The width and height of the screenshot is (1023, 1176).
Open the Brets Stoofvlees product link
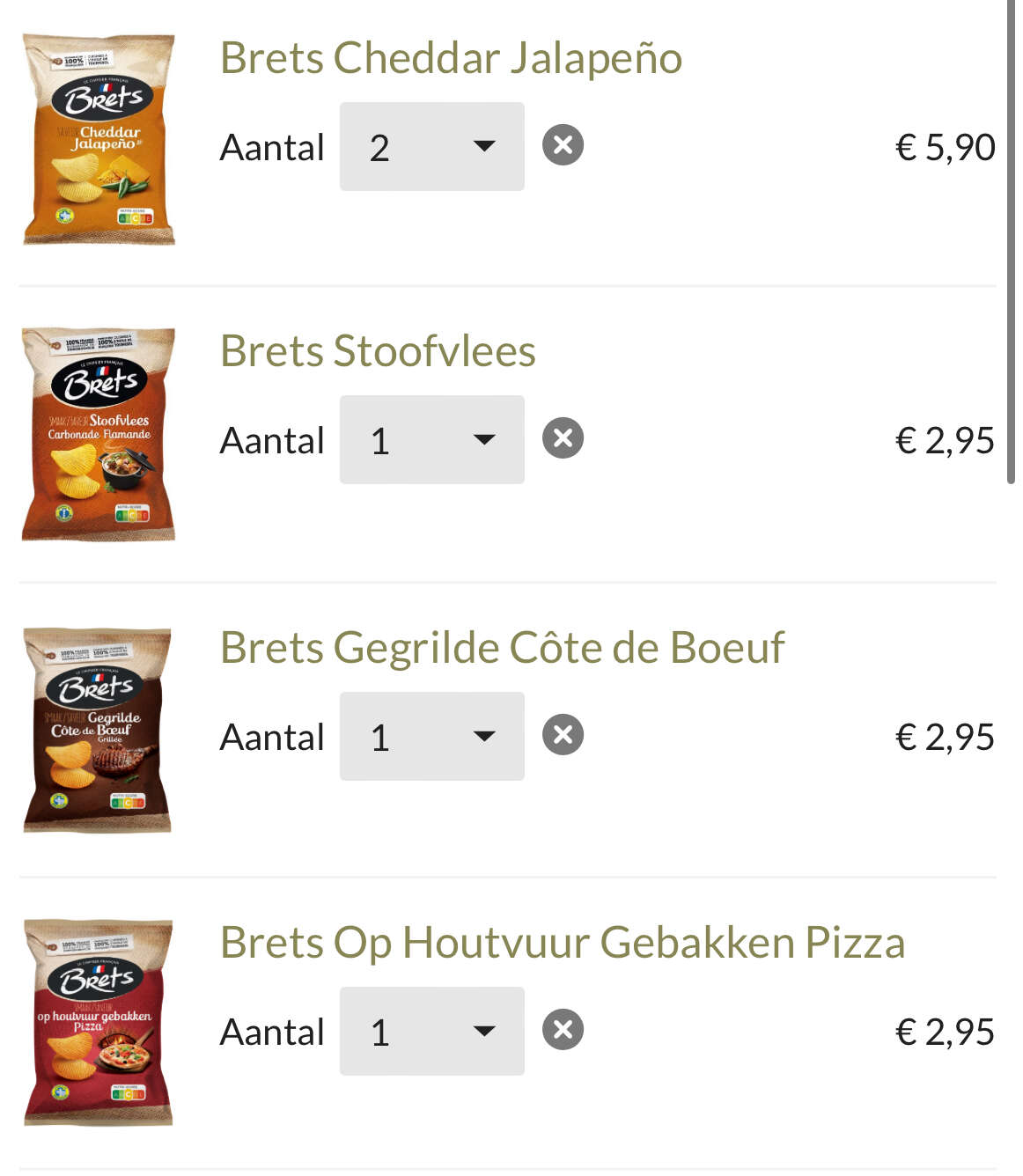coord(378,351)
